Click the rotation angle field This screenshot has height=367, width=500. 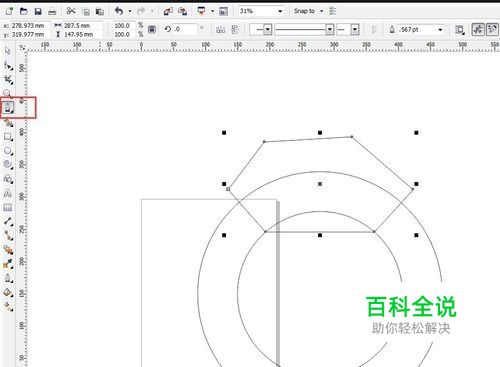point(185,29)
